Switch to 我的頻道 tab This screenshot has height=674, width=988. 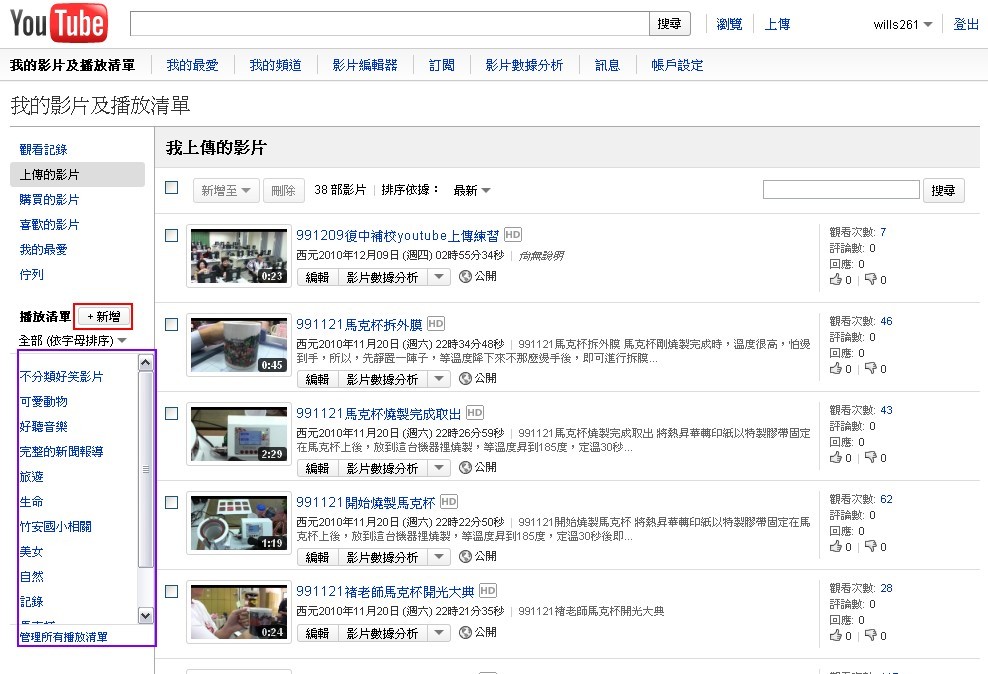pyautogui.click(x=275, y=65)
